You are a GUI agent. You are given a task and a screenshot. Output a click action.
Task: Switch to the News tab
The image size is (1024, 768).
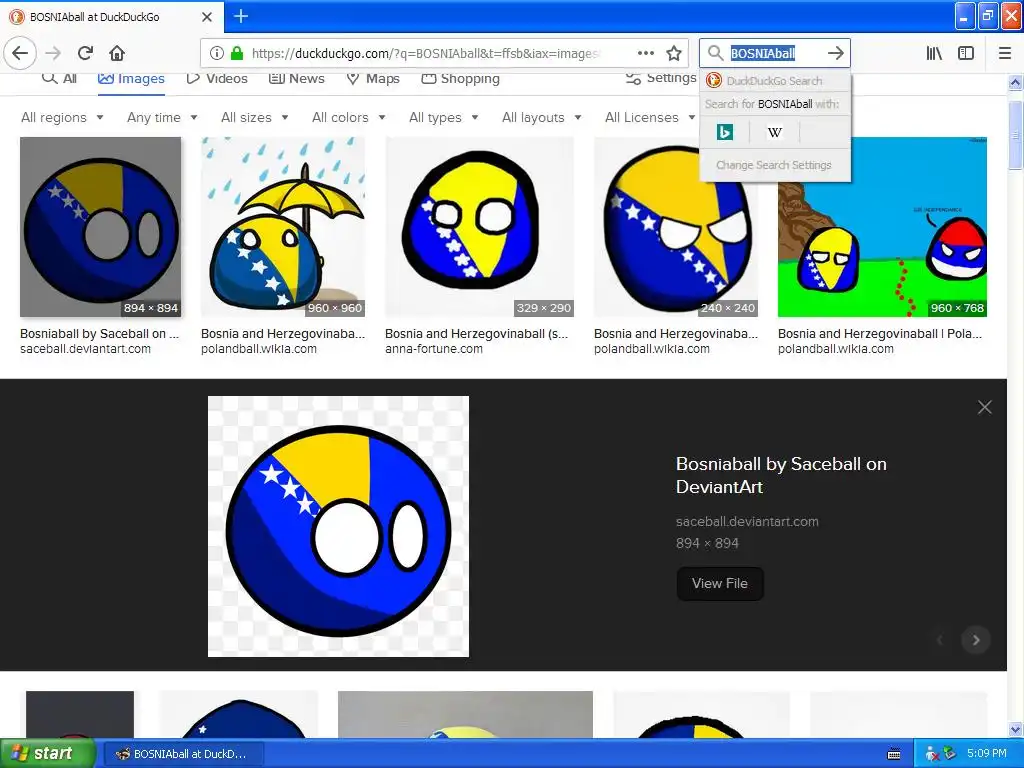(296, 78)
